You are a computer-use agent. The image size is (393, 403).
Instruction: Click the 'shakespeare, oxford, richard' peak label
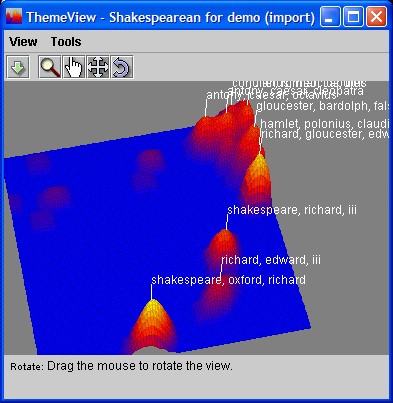pyautogui.click(x=228, y=280)
